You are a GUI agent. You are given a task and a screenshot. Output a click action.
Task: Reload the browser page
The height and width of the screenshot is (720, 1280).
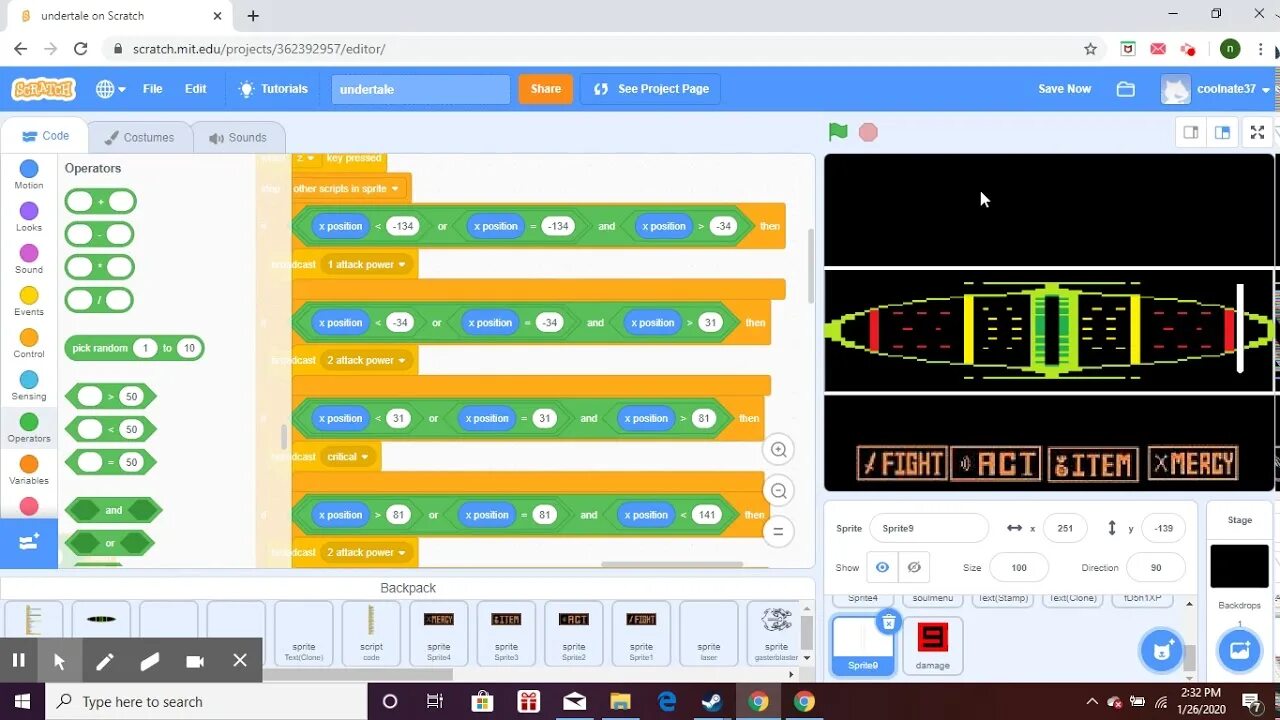coord(81,49)
